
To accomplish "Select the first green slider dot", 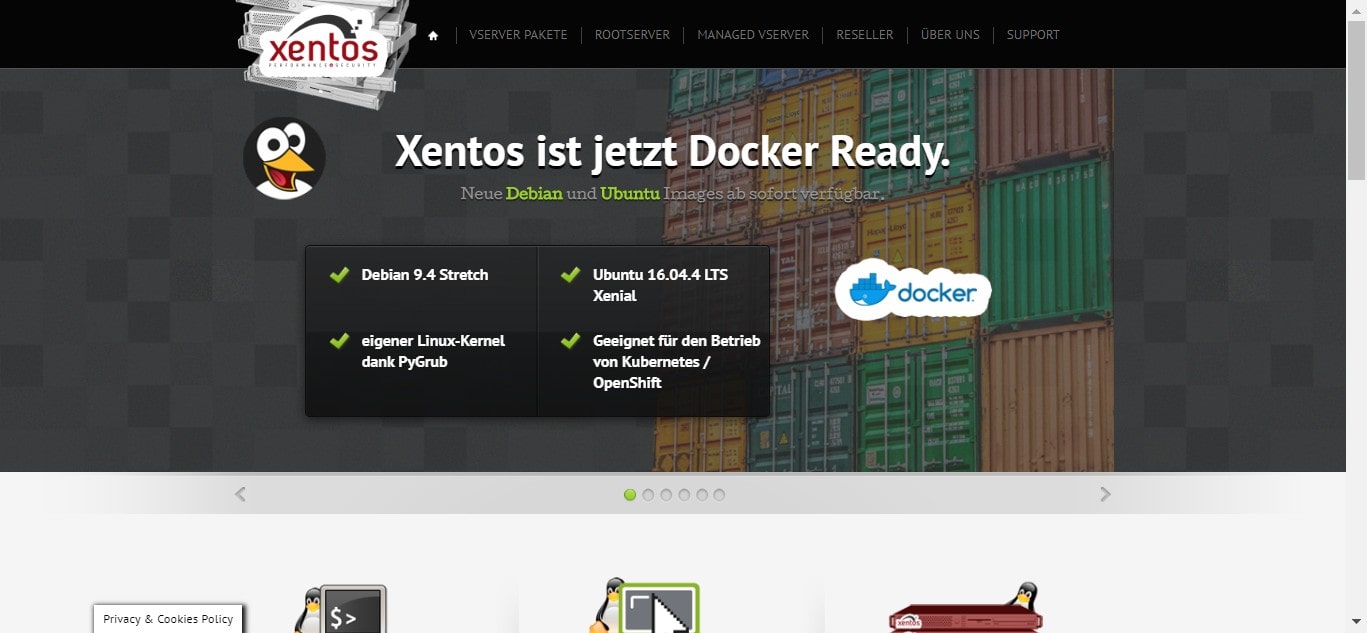I will tap(630, 495).
